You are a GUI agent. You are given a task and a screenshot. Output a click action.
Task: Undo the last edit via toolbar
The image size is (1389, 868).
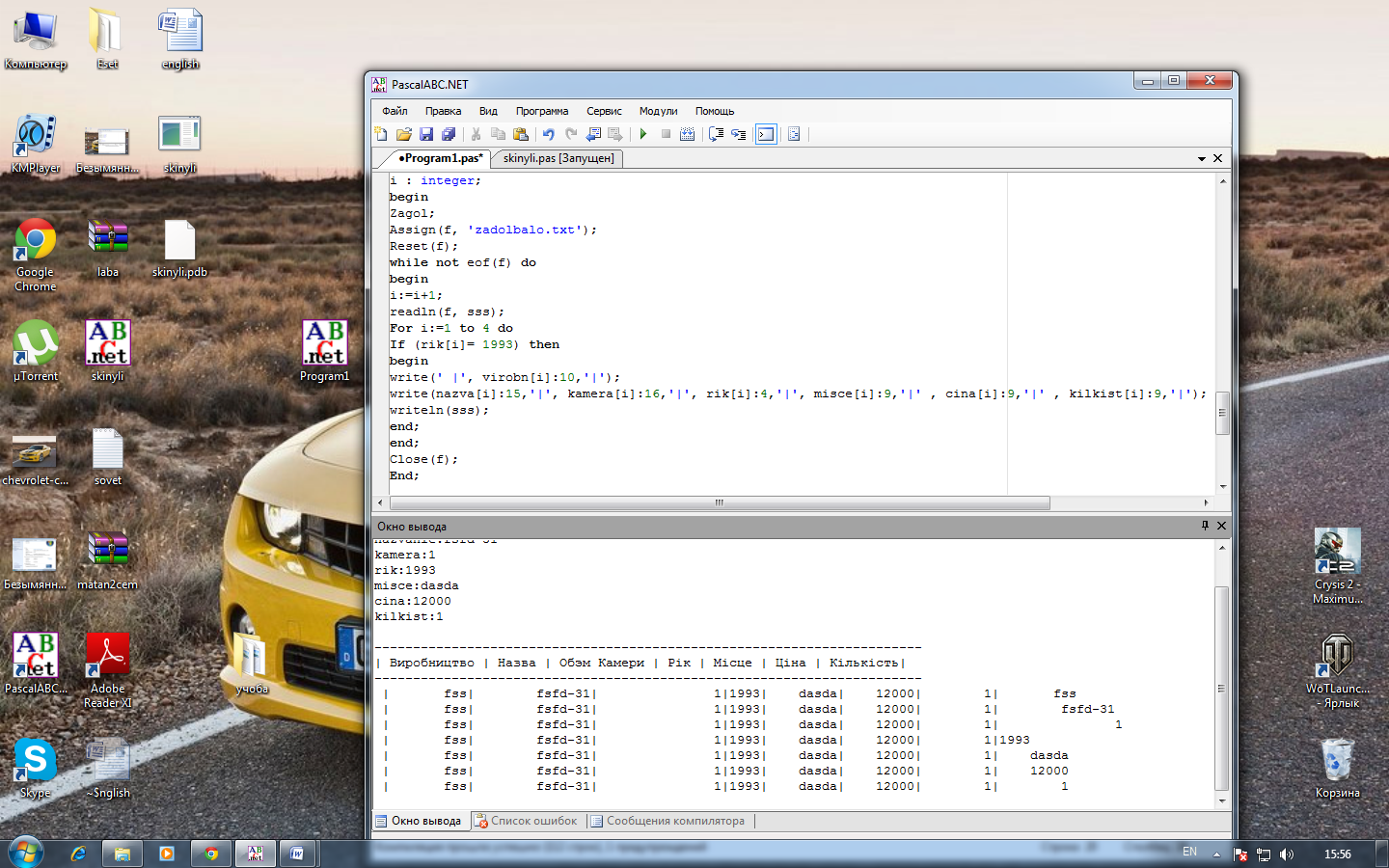(549, 134)
